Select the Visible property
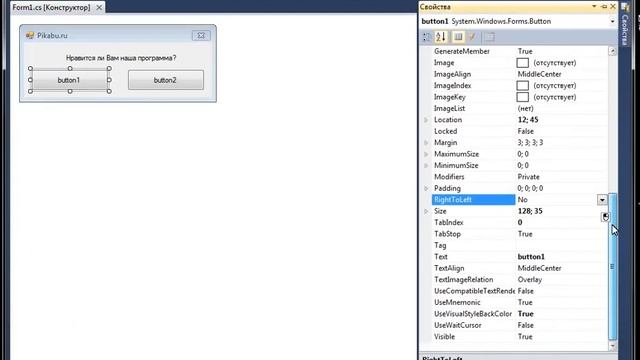This screenshot has height=360, width=640. pyautogui.click(x=520, y=337)
